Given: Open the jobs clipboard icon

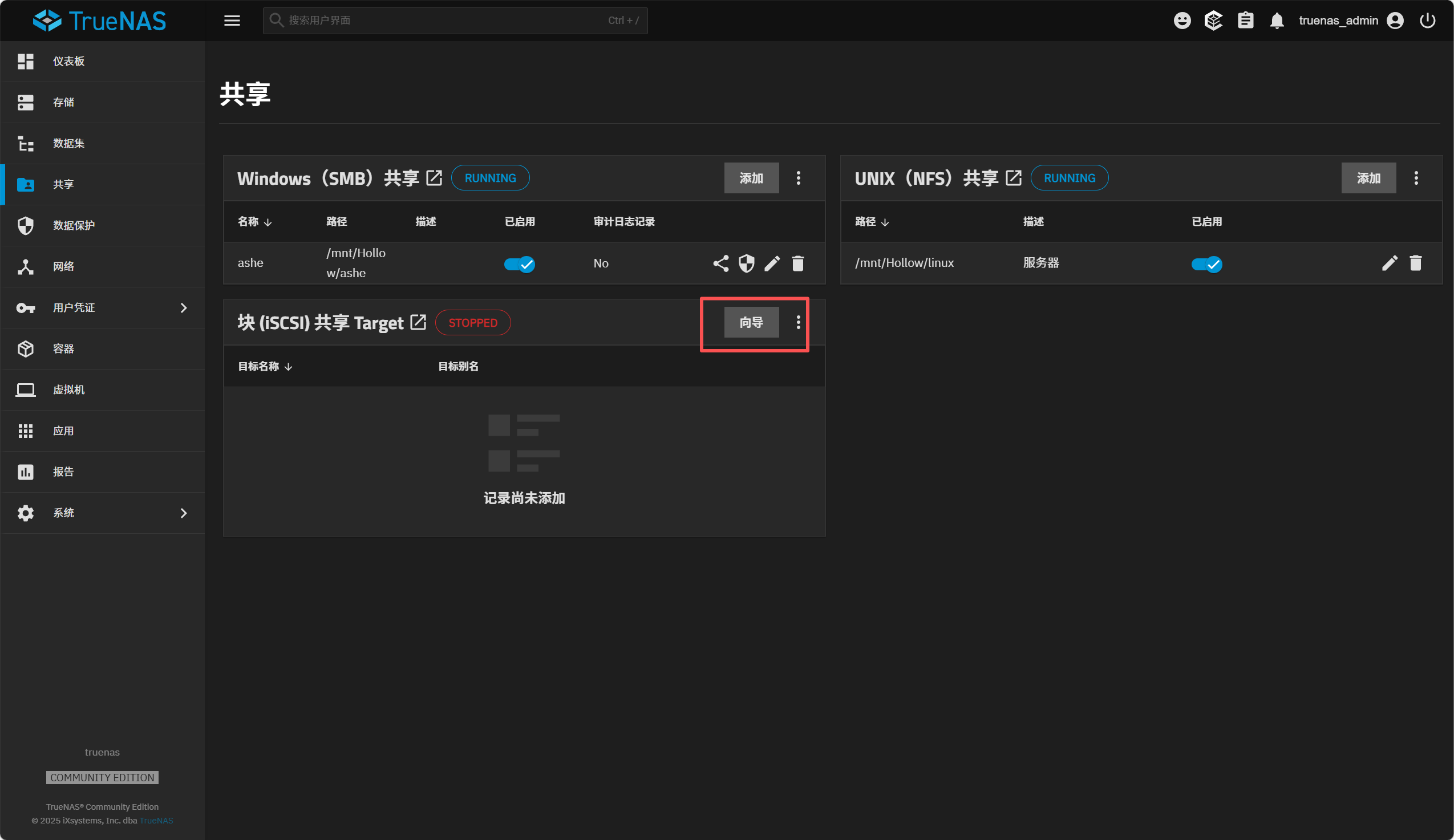Looking at the screenshot, I should tap(1245, 21).
